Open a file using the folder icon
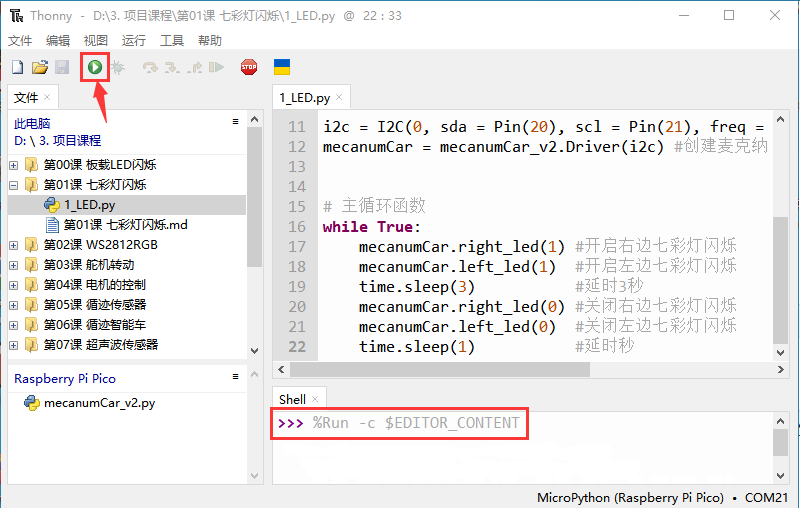800x508 pixels. click(40, 67)
